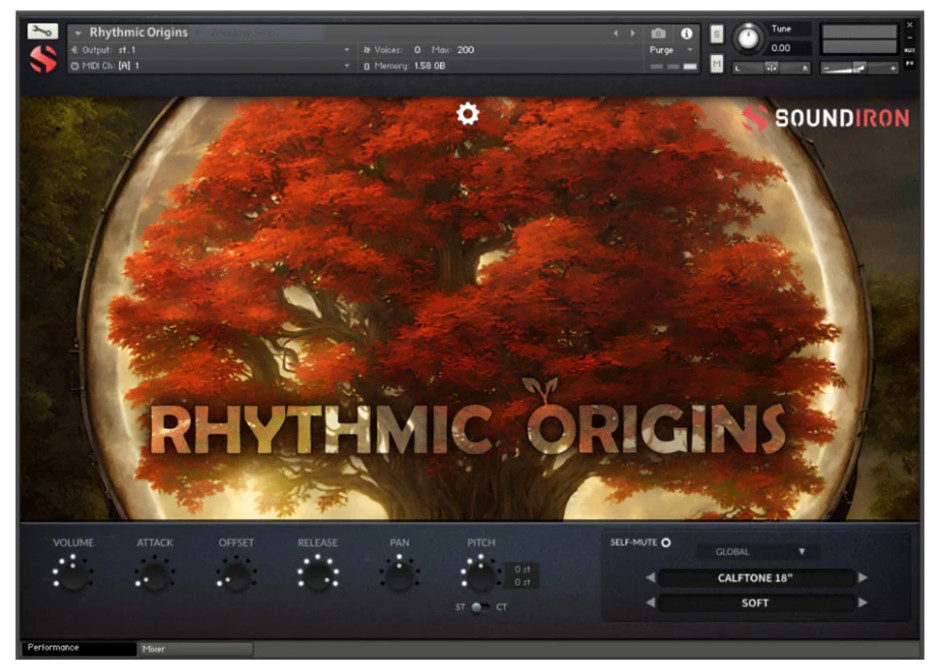Screen dimensions: 940x670
Task: Toggle the ST/CT pitch mode switch
Action: (479, 607)
